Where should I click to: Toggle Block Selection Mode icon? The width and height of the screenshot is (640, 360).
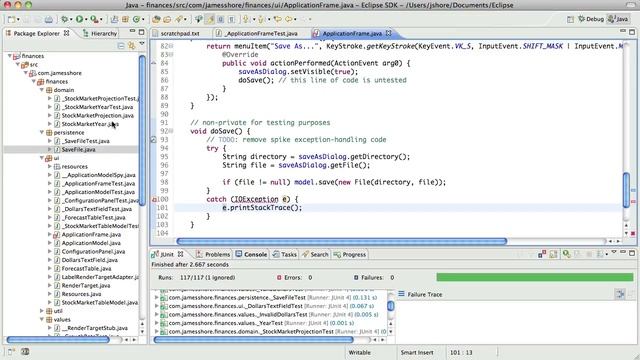[221, 19]
